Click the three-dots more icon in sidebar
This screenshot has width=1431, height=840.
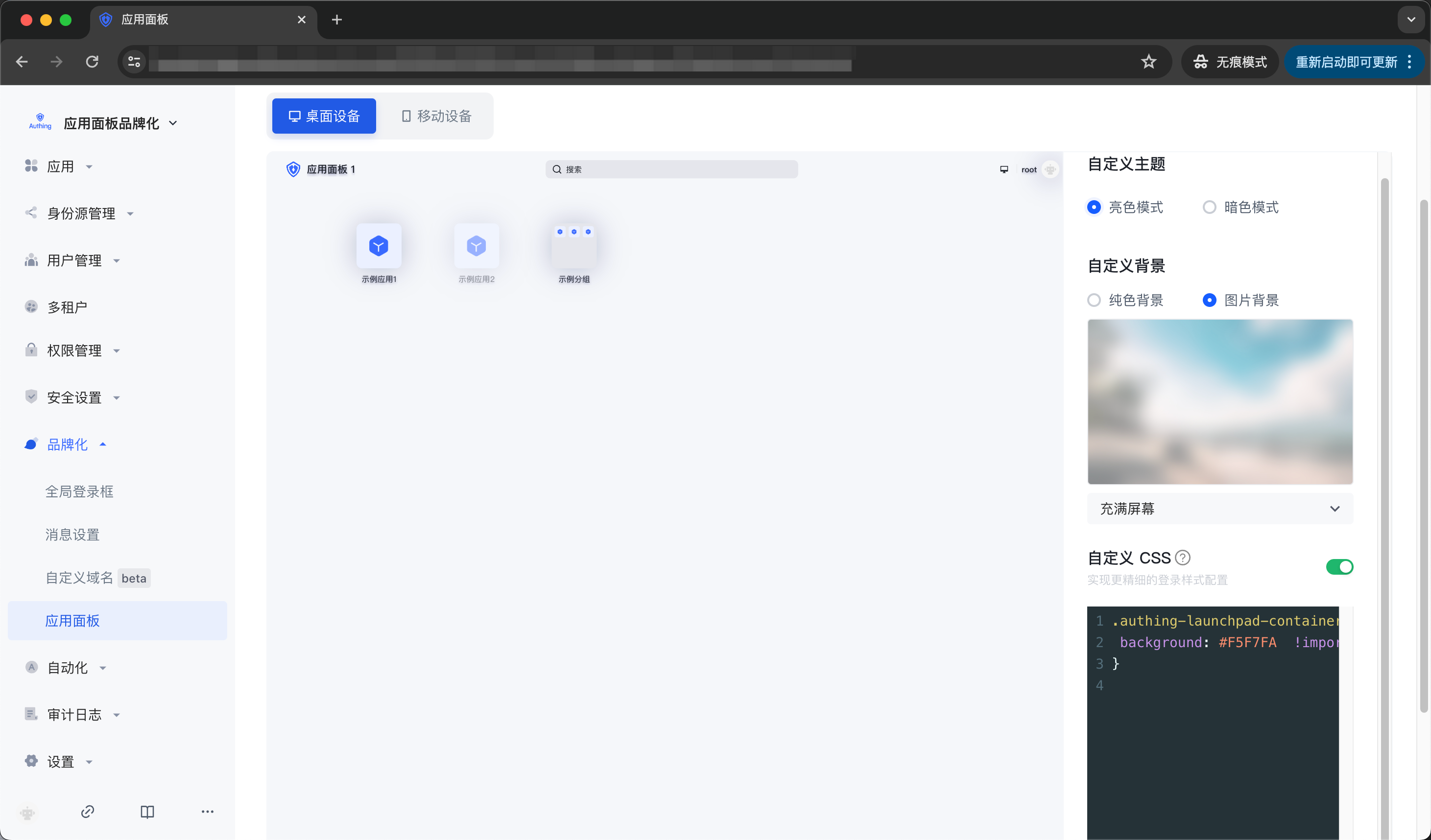pyautogui.click(x=207, y=812)
